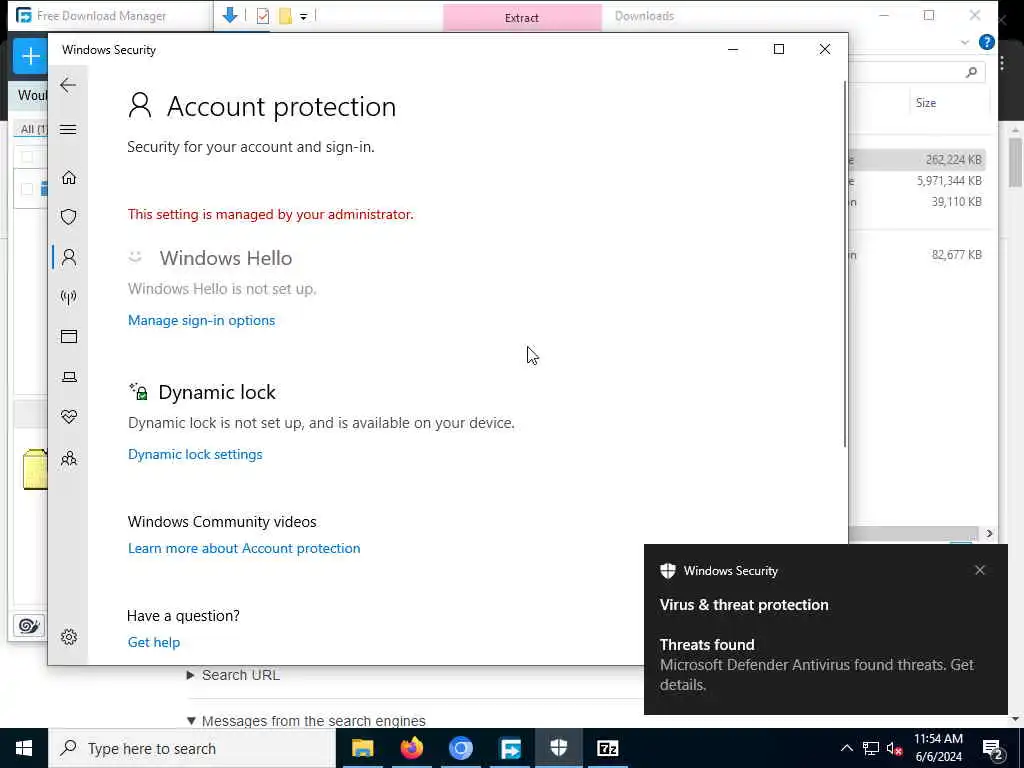1024x768 pixels.
Task: Tick the first download row checkbox in Free Download Manager
Action: (27, 189)
